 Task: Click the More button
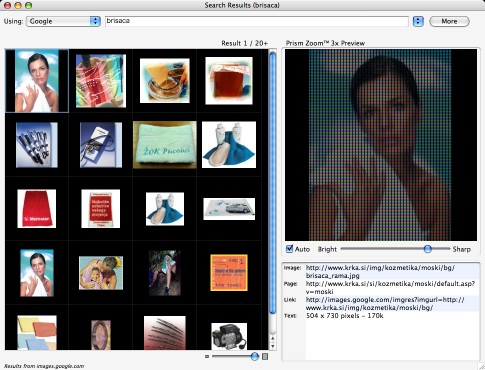click(449, 21)
